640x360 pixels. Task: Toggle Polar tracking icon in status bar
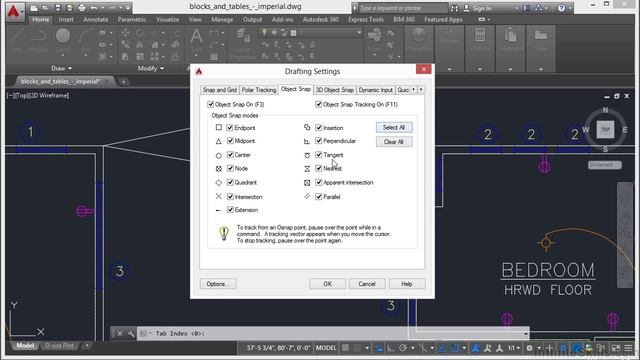click(403, 348)
